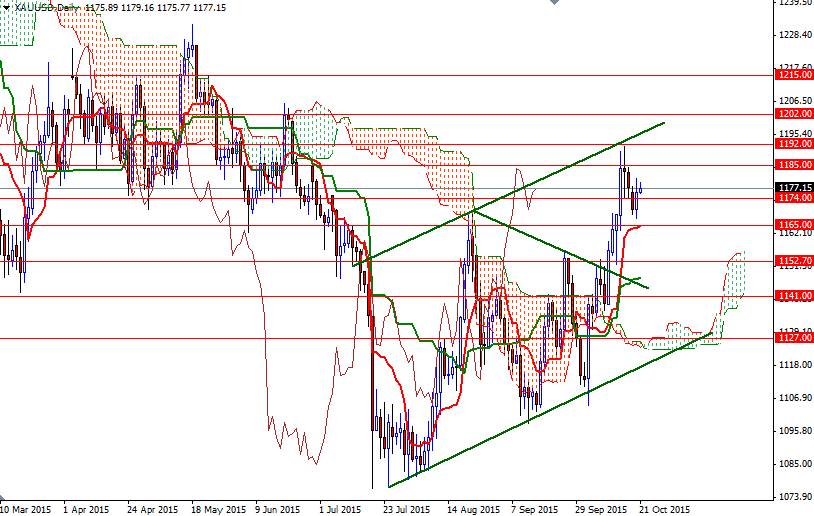Select the 1174.00 red price level label
The width and height of the screenshot is (814, 516).
(794, 198)
